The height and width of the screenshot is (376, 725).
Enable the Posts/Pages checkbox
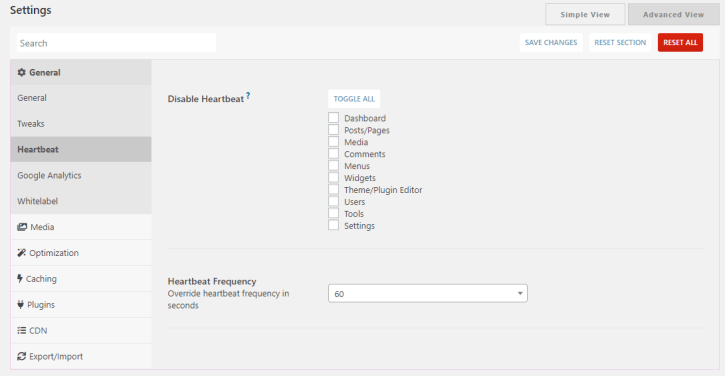pos(333,129)
